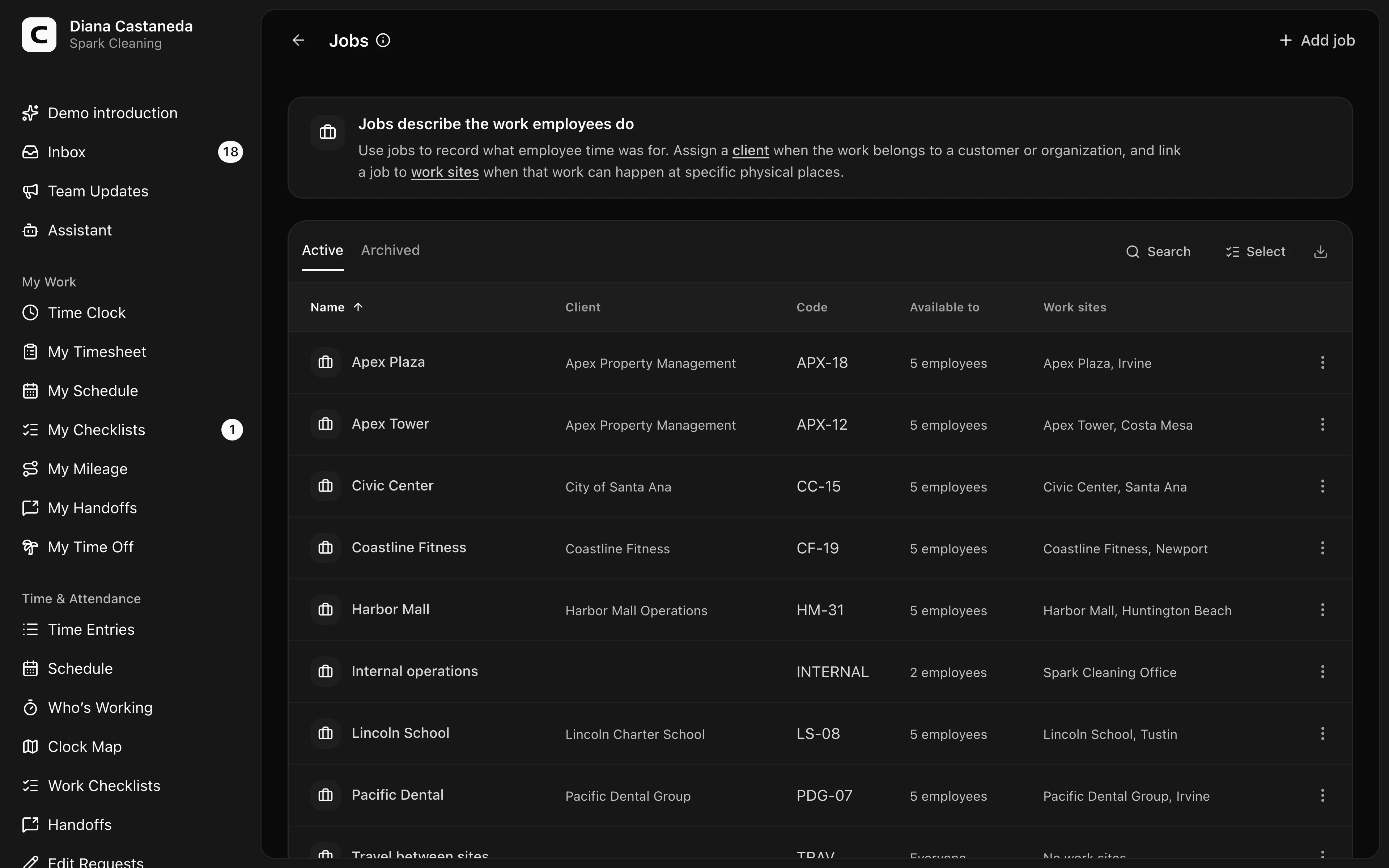Click the Code column header
Viewport: 1389px width, 868px height.
coord(812,307)
